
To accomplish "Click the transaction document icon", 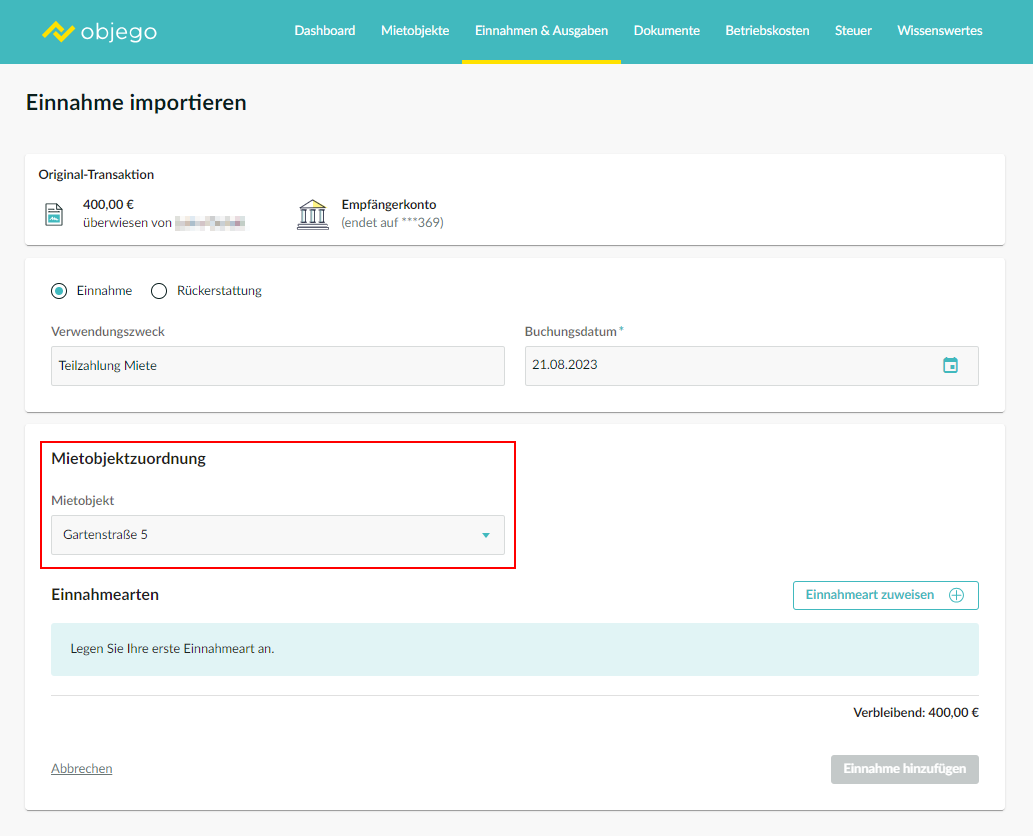I will click(54, 215).
